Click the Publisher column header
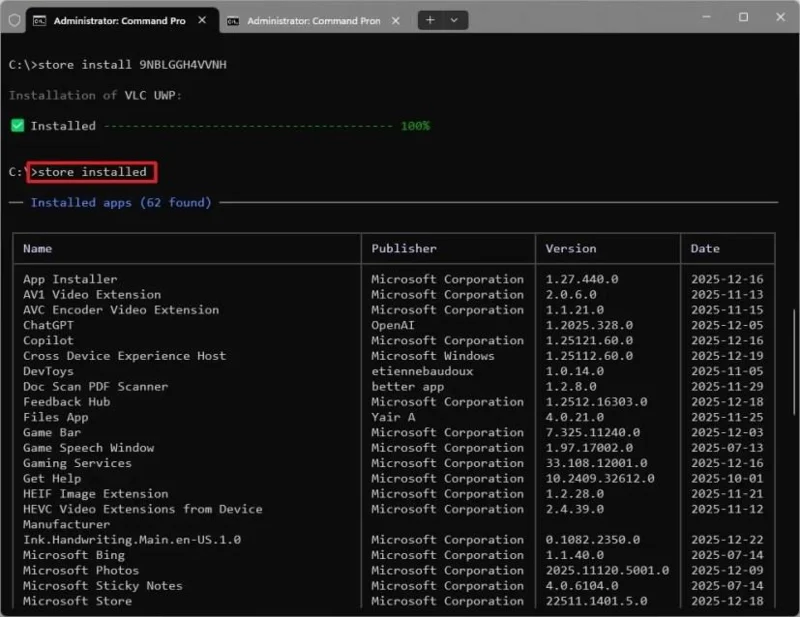This screenshot has height=617, width=800. click(404, 249)
